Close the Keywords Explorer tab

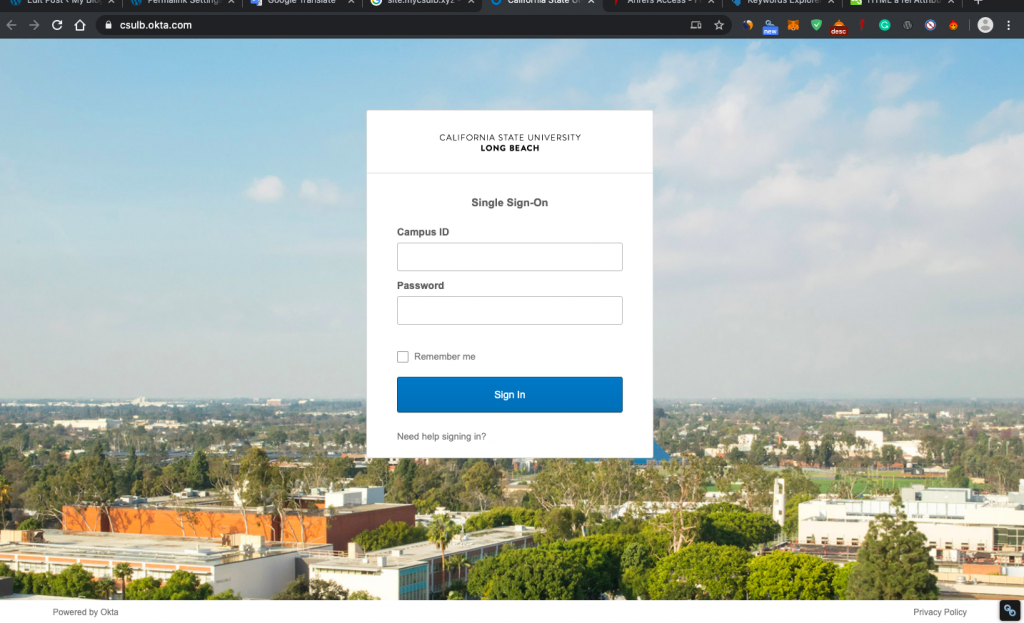[x=831, y=2]
